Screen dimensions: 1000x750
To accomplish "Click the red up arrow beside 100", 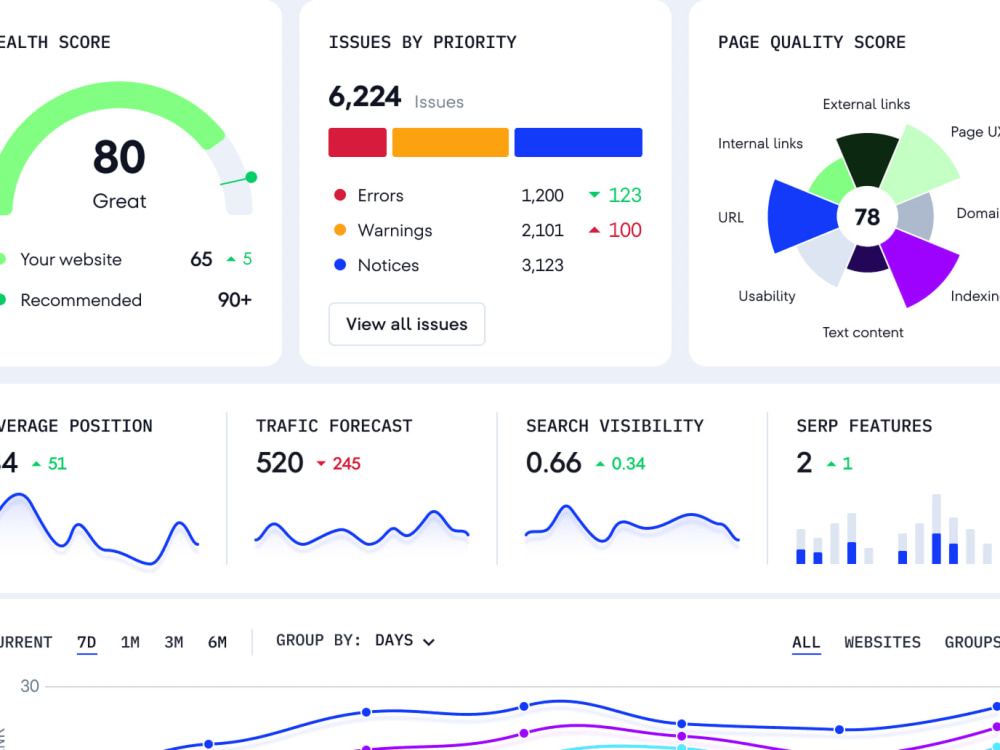I will (x=594, y=230).
